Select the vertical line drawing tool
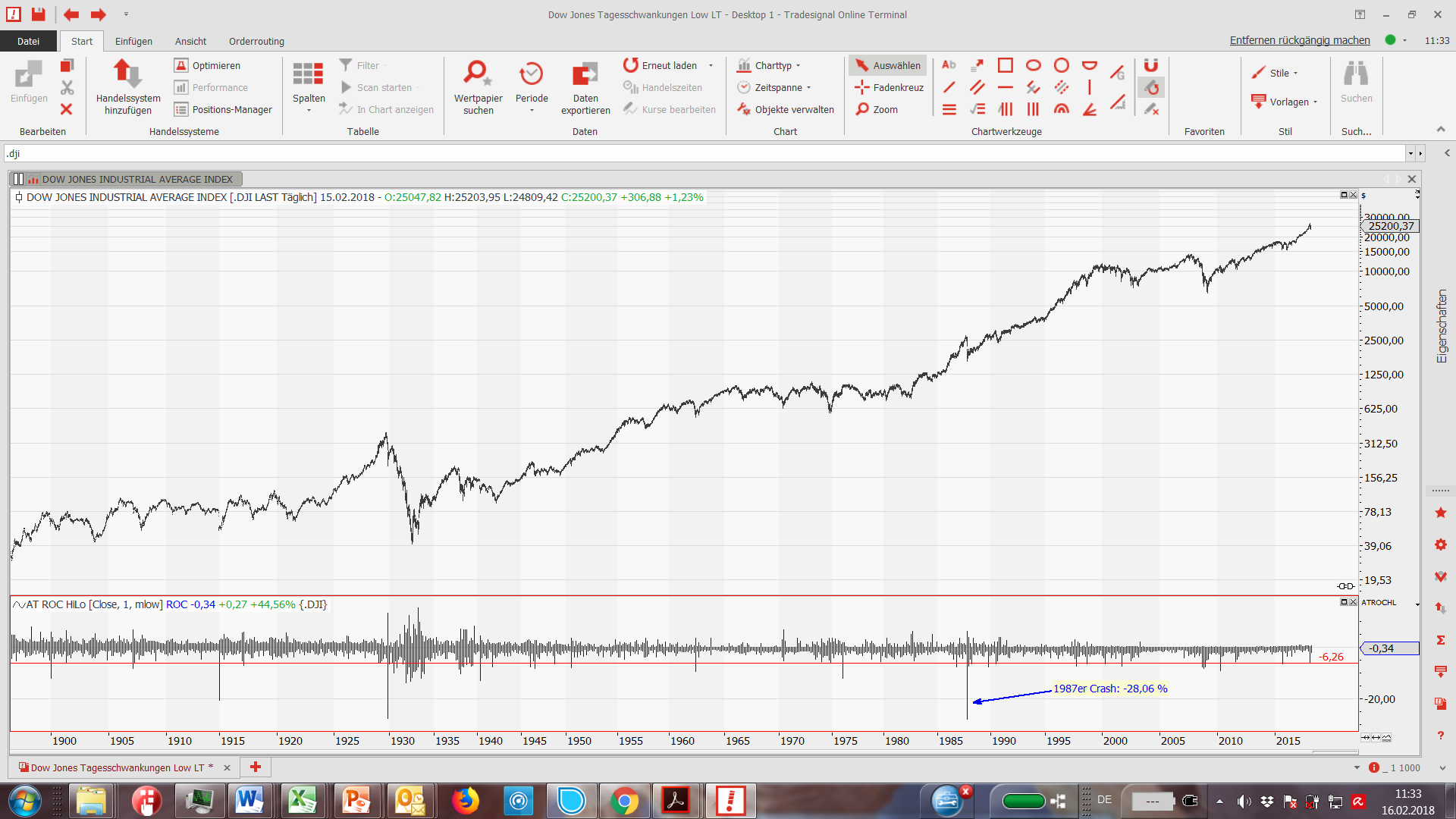This screenshot has width=1456, height=819. pos(1090,87)
